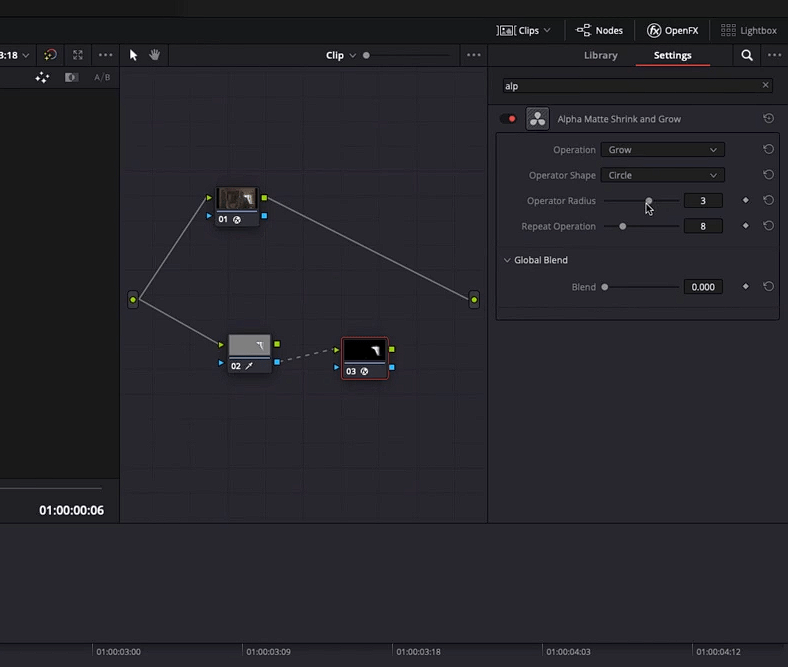Click the Alpha Matte plugin icon
The image size is (788, 667).
(538, 119)
